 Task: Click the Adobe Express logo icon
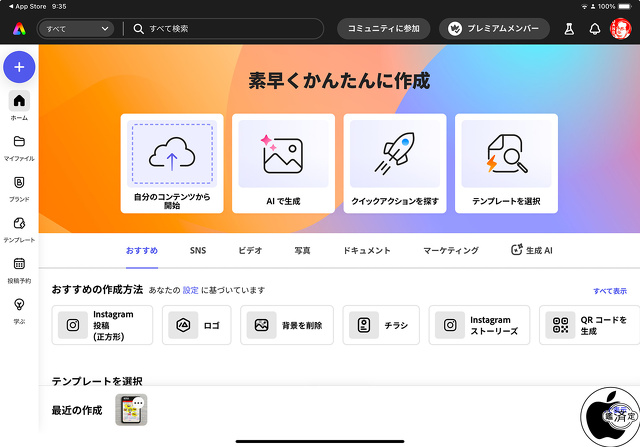19,29
